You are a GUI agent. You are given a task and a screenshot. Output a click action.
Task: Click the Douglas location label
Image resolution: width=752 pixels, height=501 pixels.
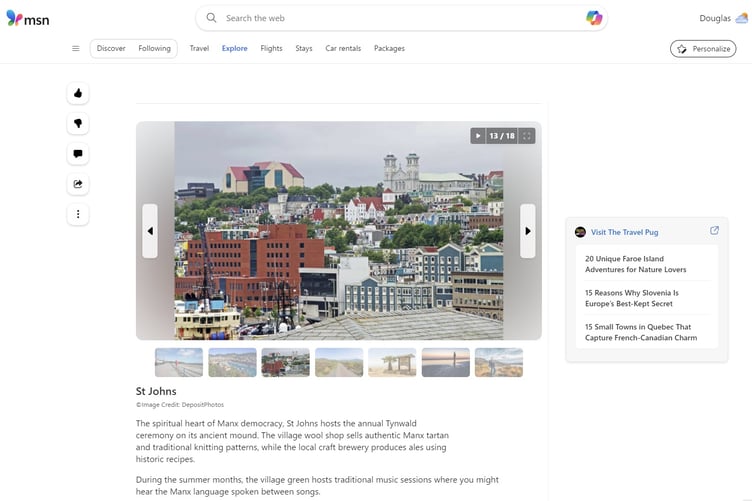pyautogui.click(x=715, y=18)
